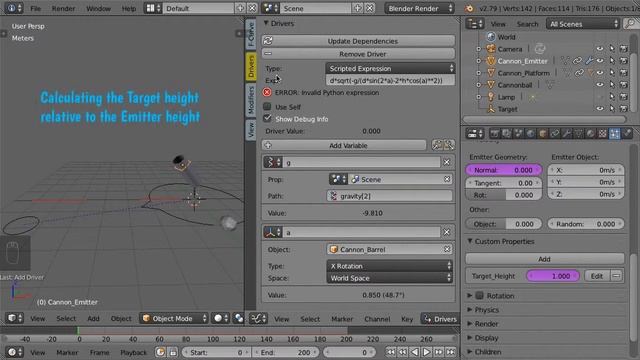Open the Render menu
This screenshot has width=640, height=360.
tap(63, 8)
